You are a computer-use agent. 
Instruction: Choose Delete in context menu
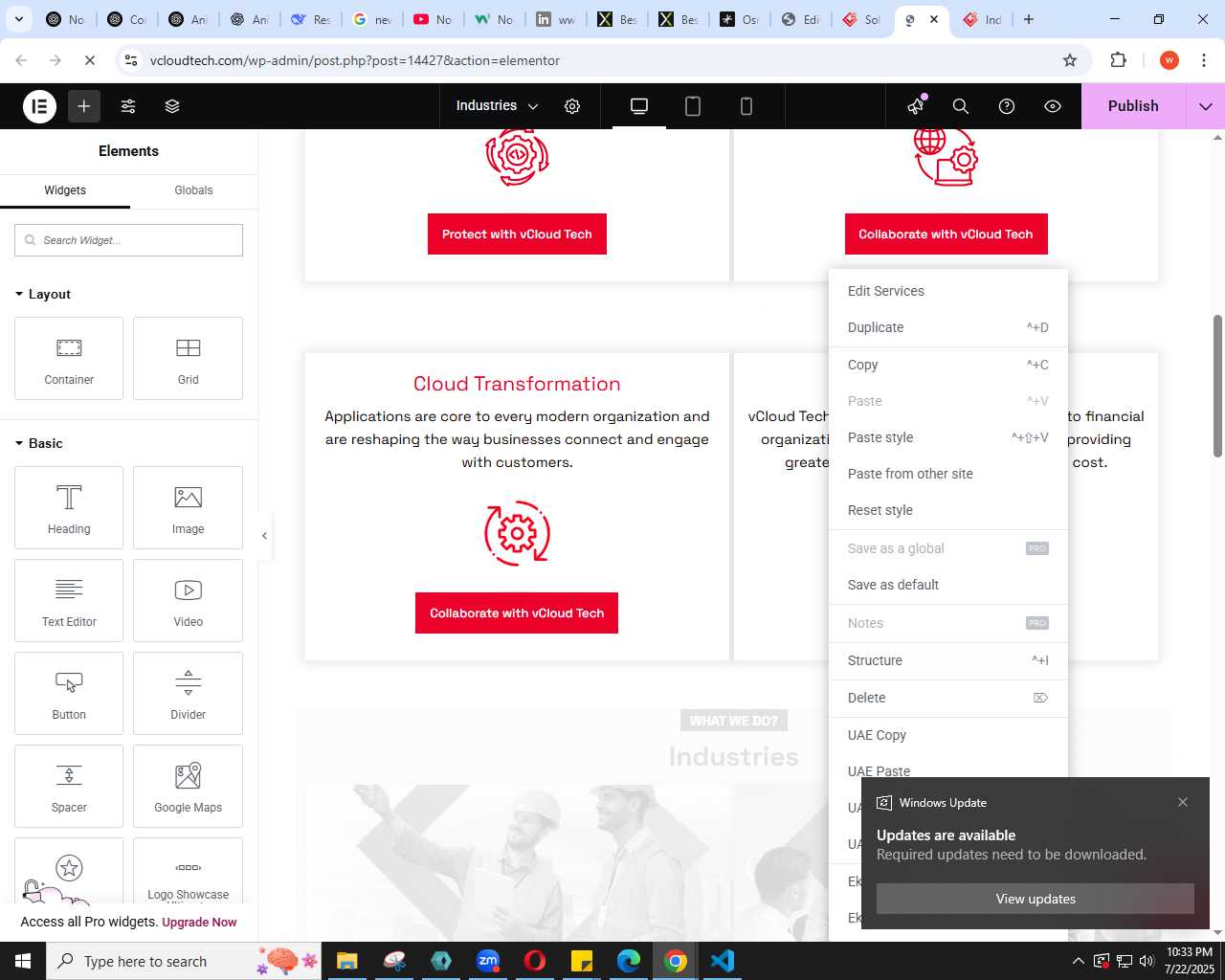pyautogui.click(x=948, y=698)
